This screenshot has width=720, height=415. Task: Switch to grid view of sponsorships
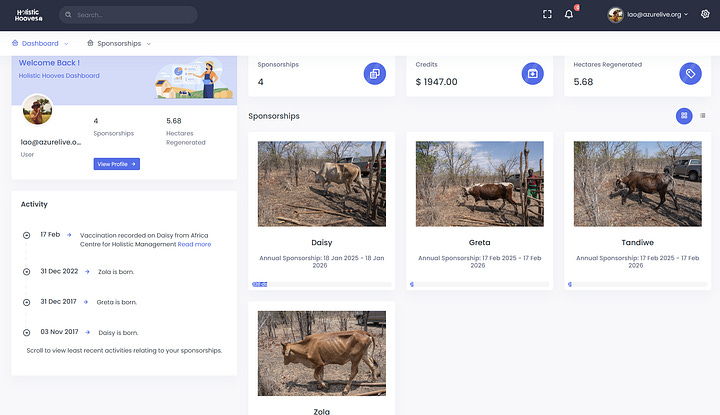684,116
